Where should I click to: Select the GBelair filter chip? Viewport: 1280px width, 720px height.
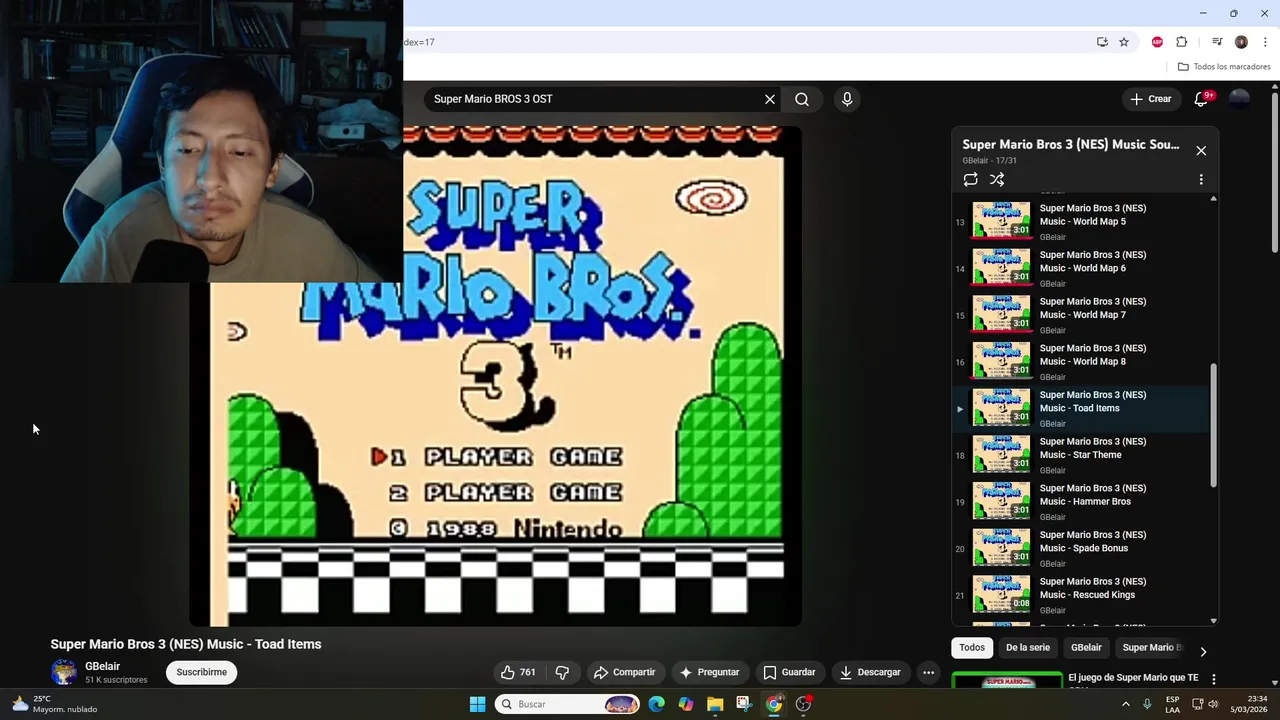[1086, 648]
